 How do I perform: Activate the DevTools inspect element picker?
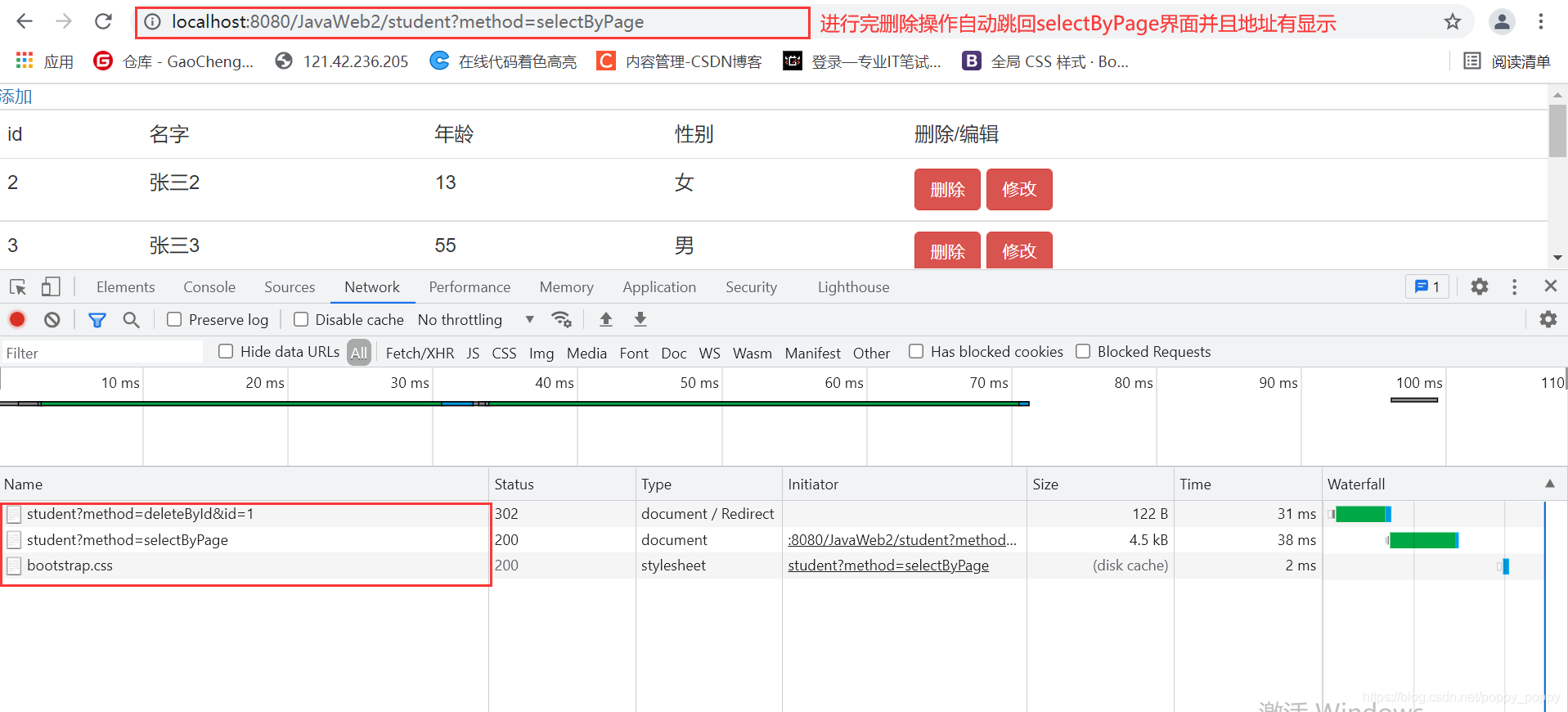point(18,287)
